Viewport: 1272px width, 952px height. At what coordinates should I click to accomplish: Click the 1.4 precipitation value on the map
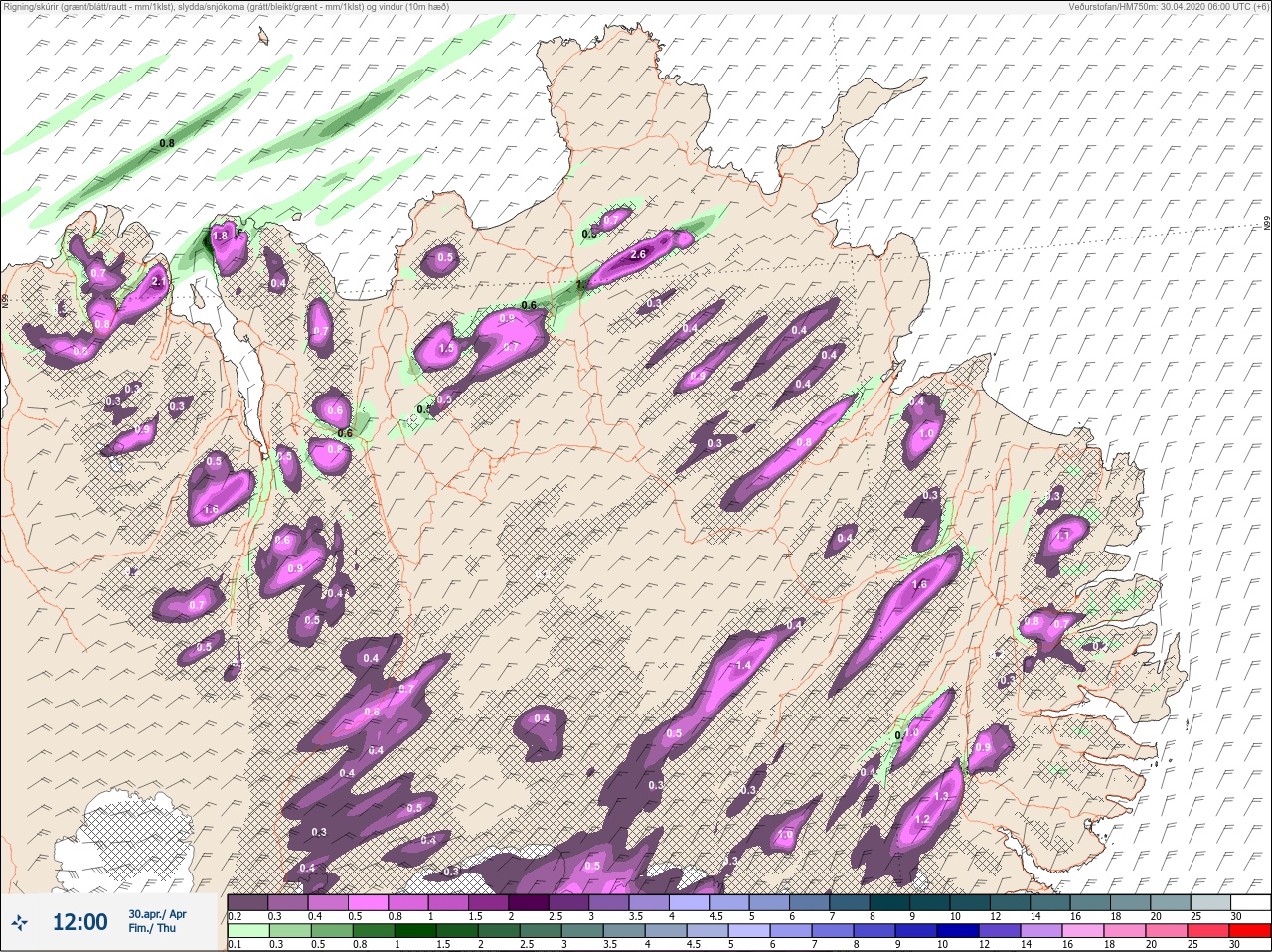coord(743,665)
